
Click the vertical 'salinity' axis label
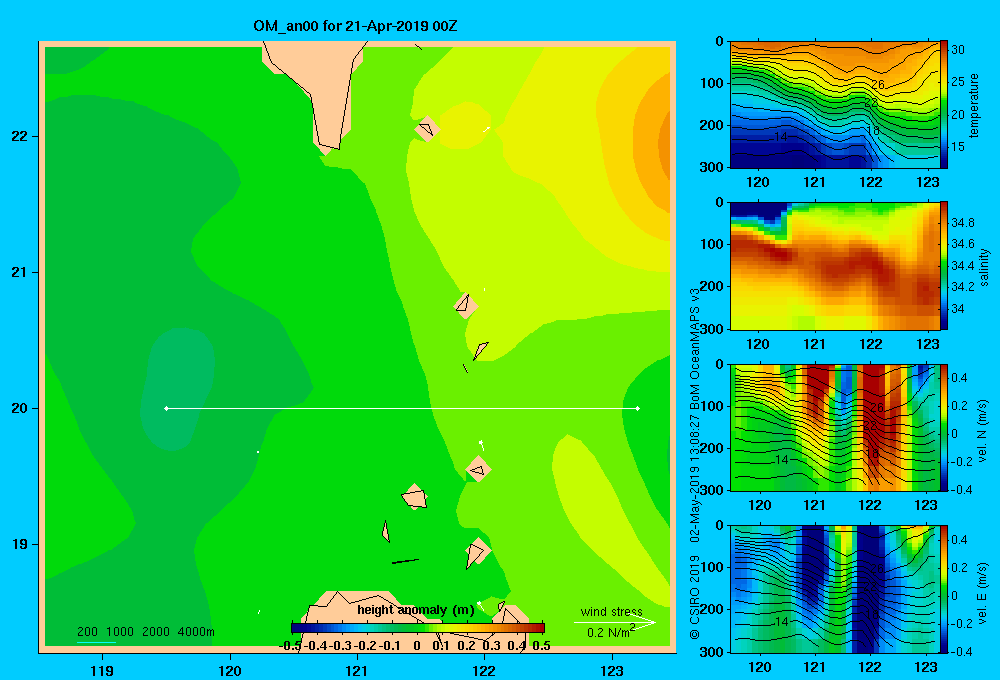(x=984, y=267)
